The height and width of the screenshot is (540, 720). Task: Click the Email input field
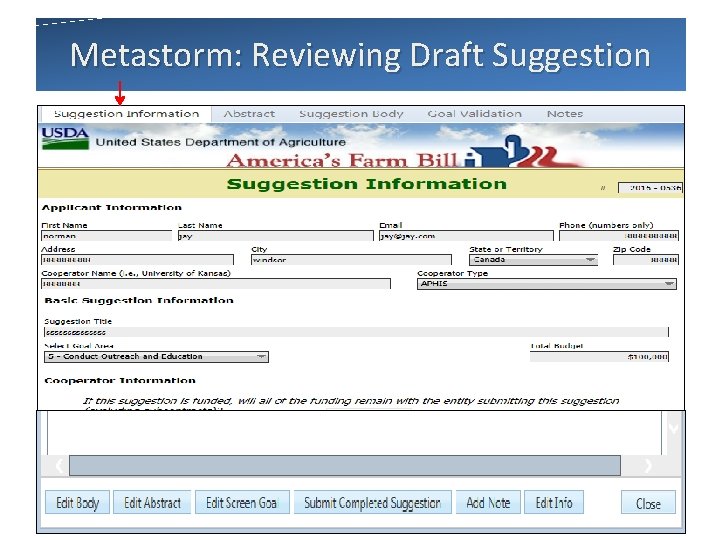[466, 236]
